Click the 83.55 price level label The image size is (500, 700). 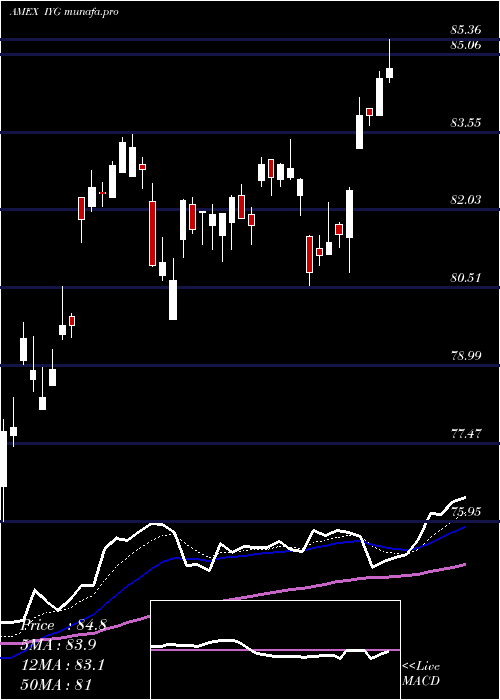coord(466,122)
